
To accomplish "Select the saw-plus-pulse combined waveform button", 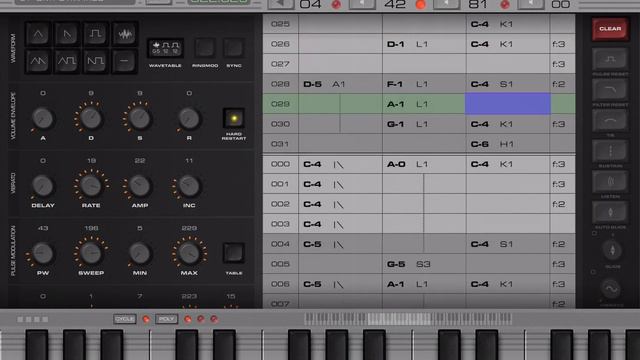I will click(96, 62).
